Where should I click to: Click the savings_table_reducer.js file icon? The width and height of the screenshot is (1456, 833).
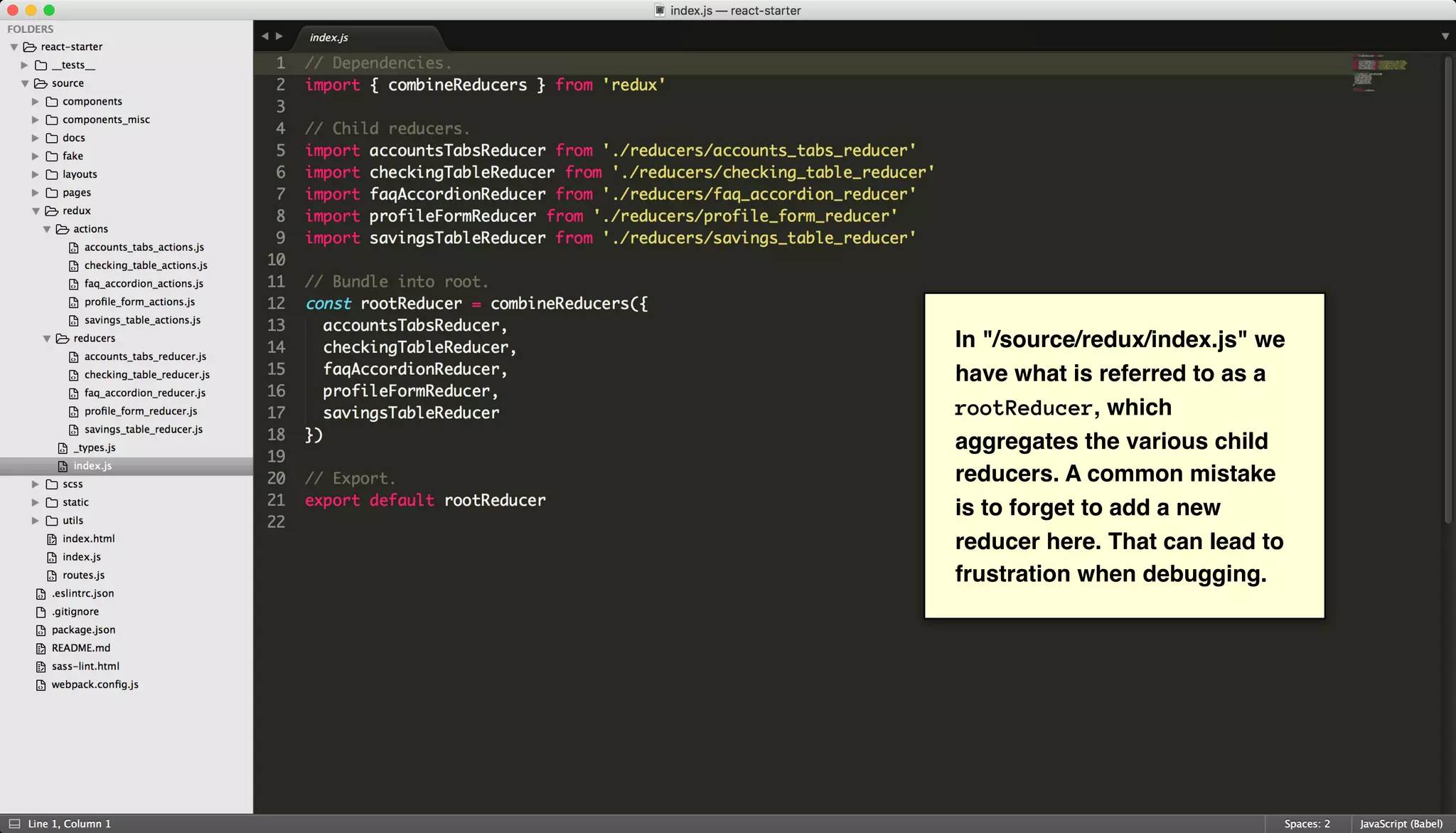click(74, 430)
